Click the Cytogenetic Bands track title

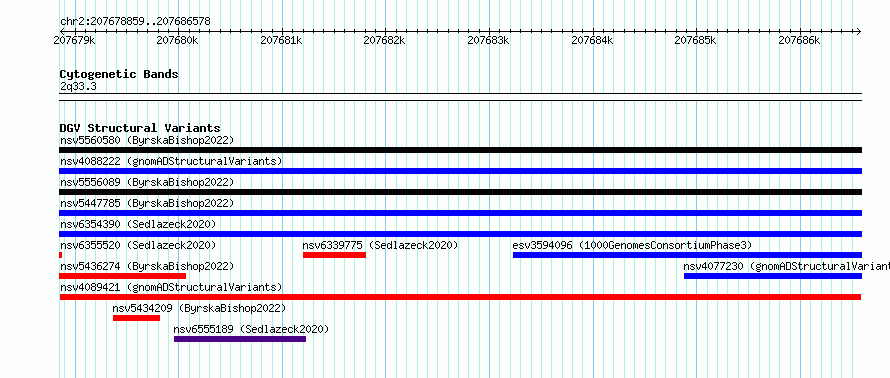coord(119,74)
